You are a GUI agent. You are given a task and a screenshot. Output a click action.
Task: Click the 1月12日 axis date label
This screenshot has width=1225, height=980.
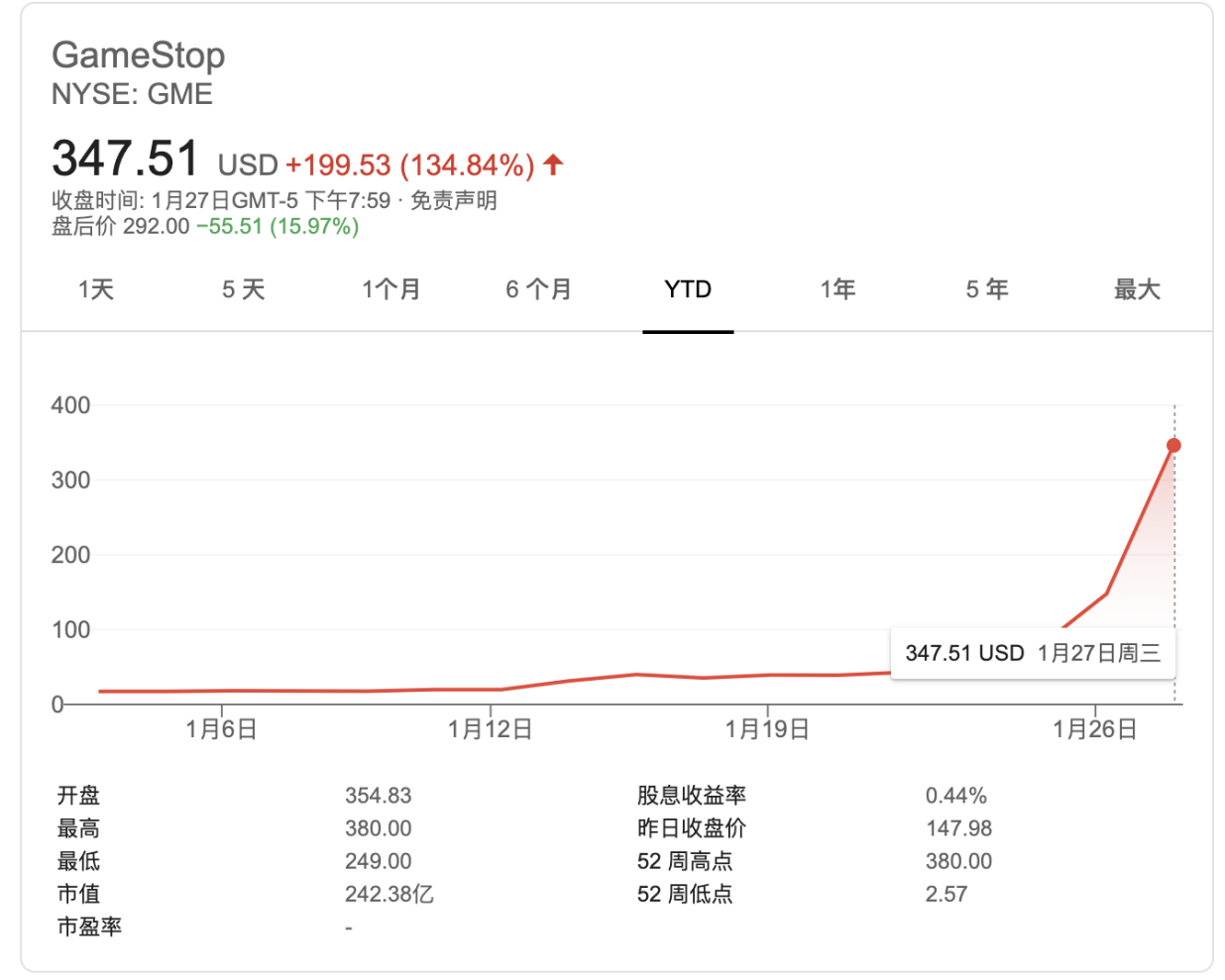coord(491,730)
